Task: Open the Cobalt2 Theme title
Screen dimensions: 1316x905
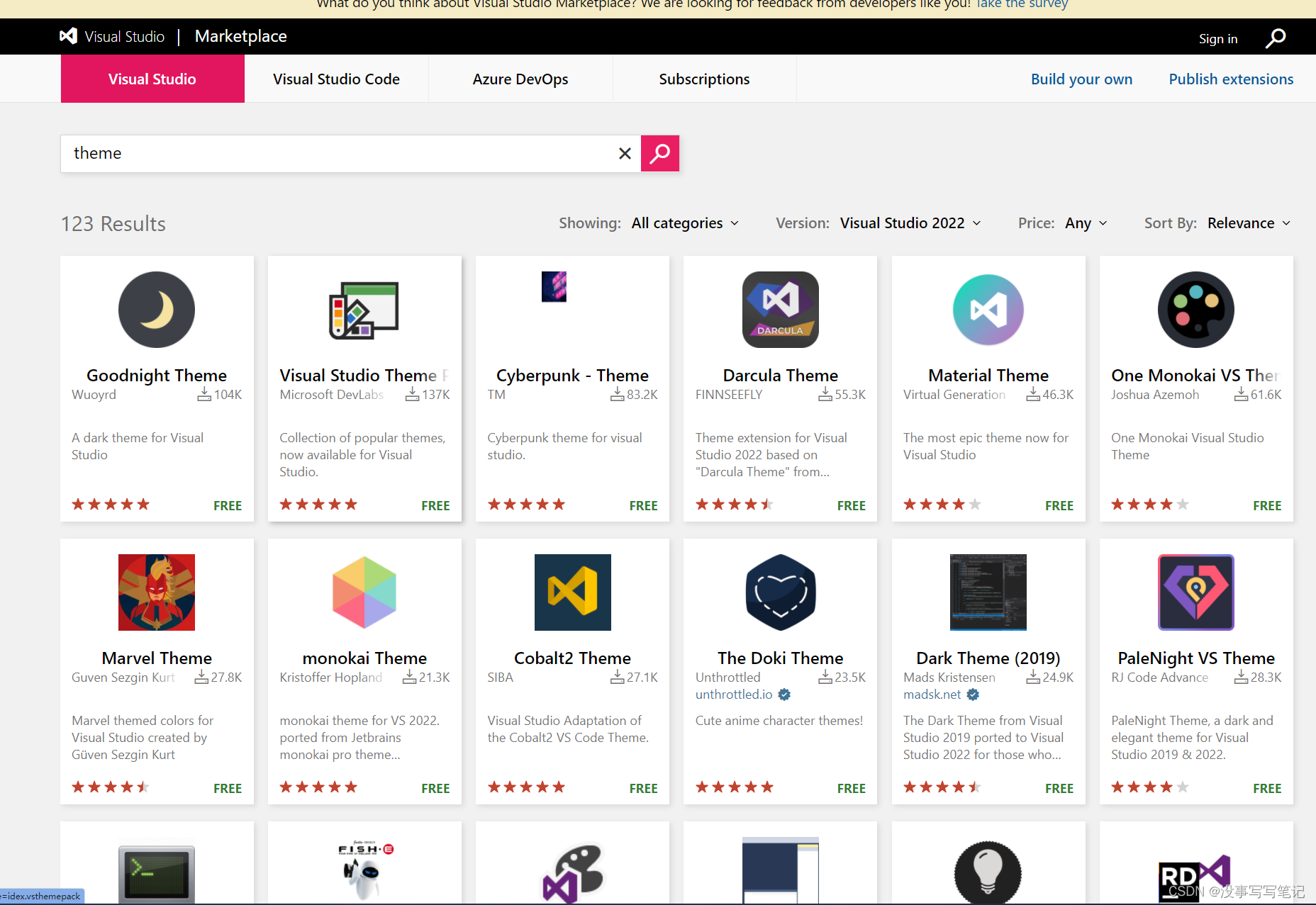Action: click(573, 658)
